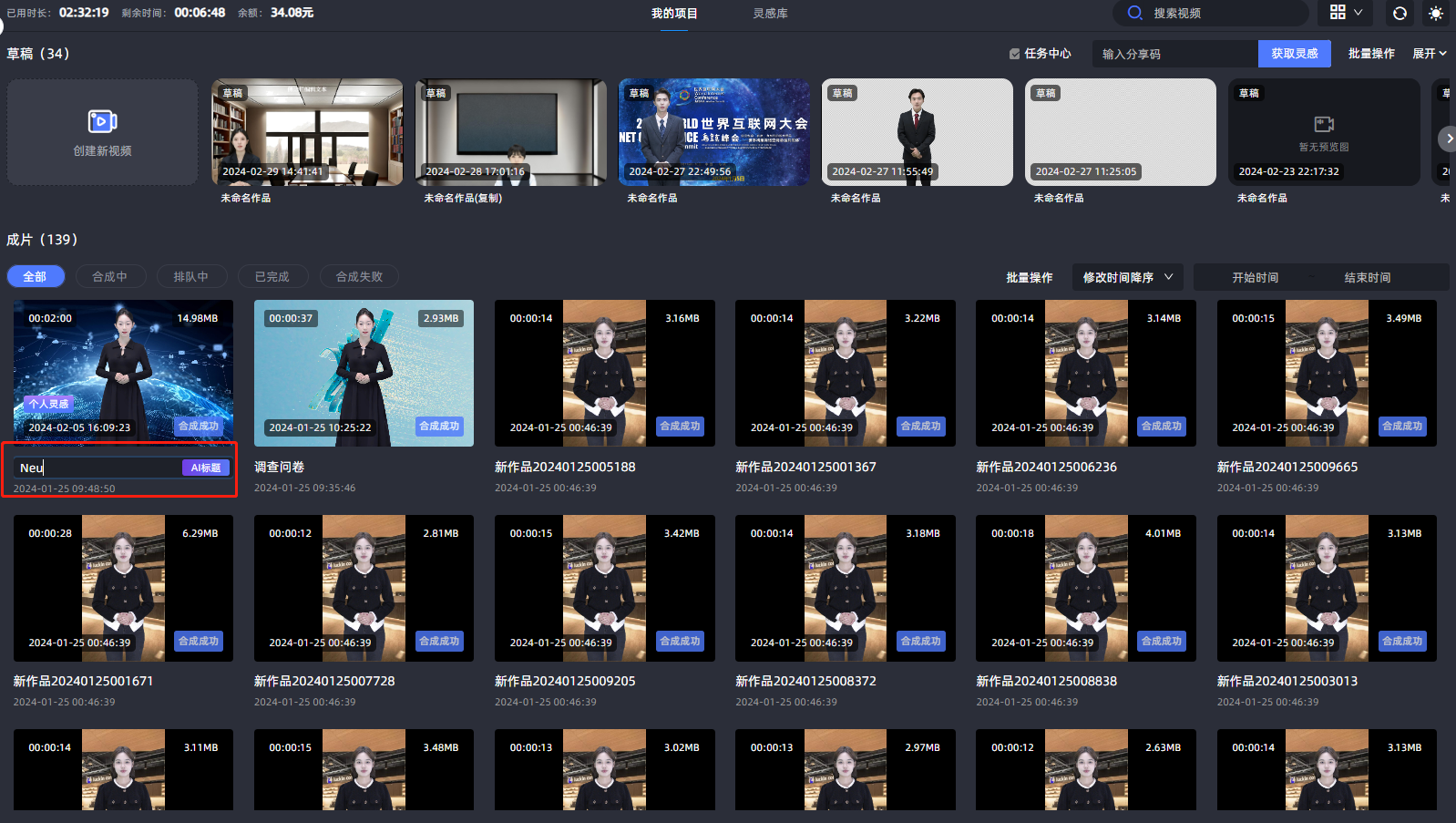Click title text 新作品20240125008838
This screenshot has height=823, width=1456.
[x=1046, y=681]
